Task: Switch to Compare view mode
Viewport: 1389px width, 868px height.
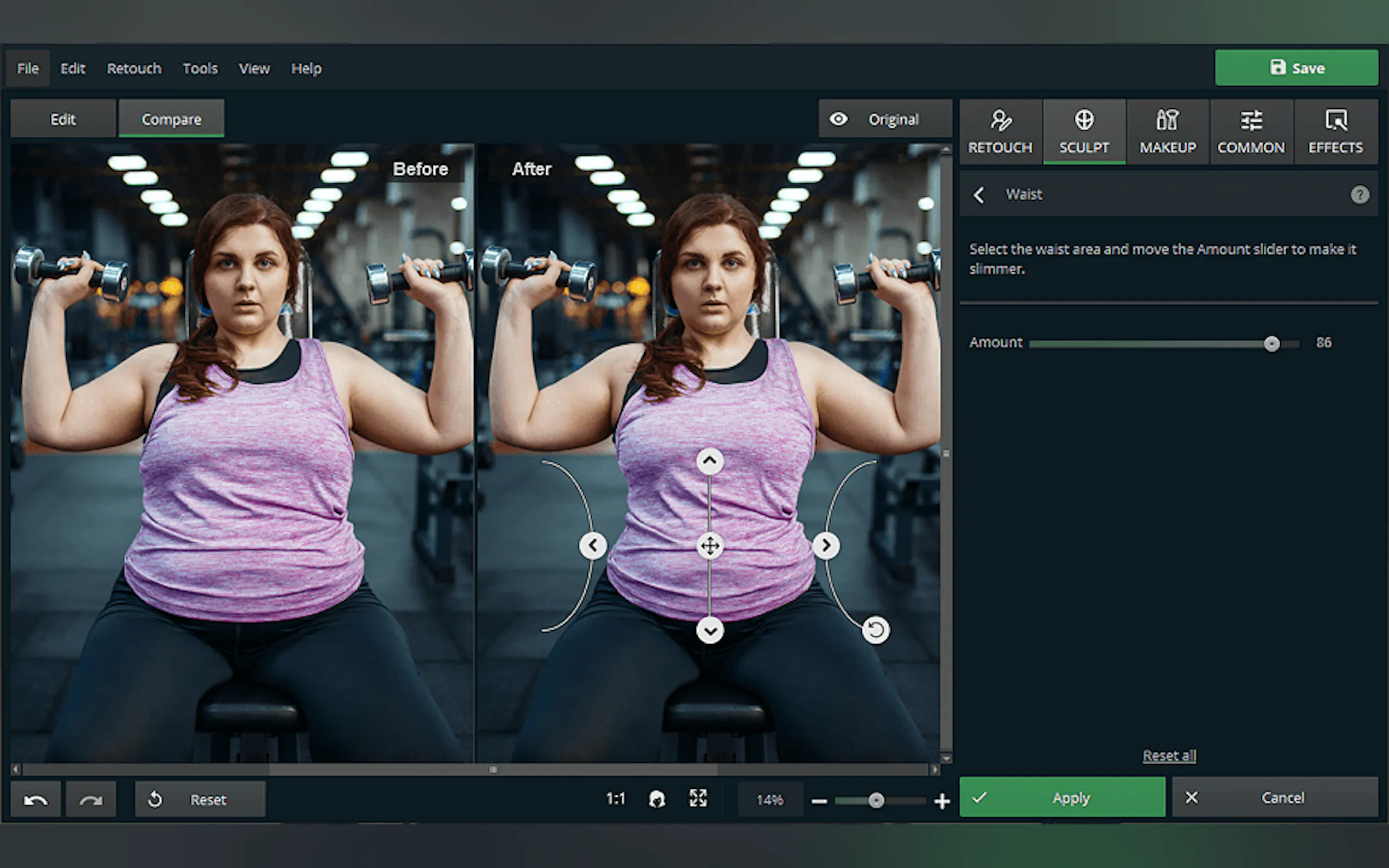Action: pyautogui.click(x=171, y=119)
